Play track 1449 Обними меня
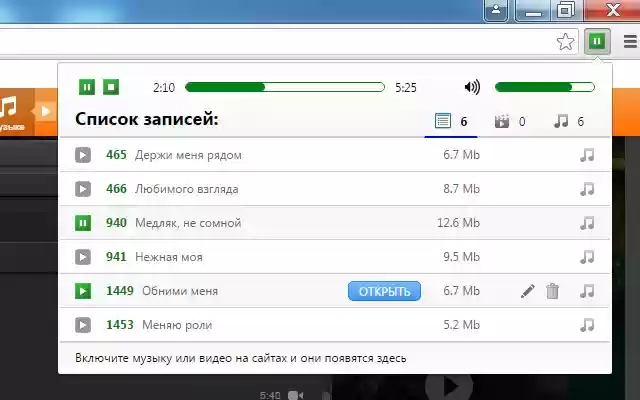 83,291
